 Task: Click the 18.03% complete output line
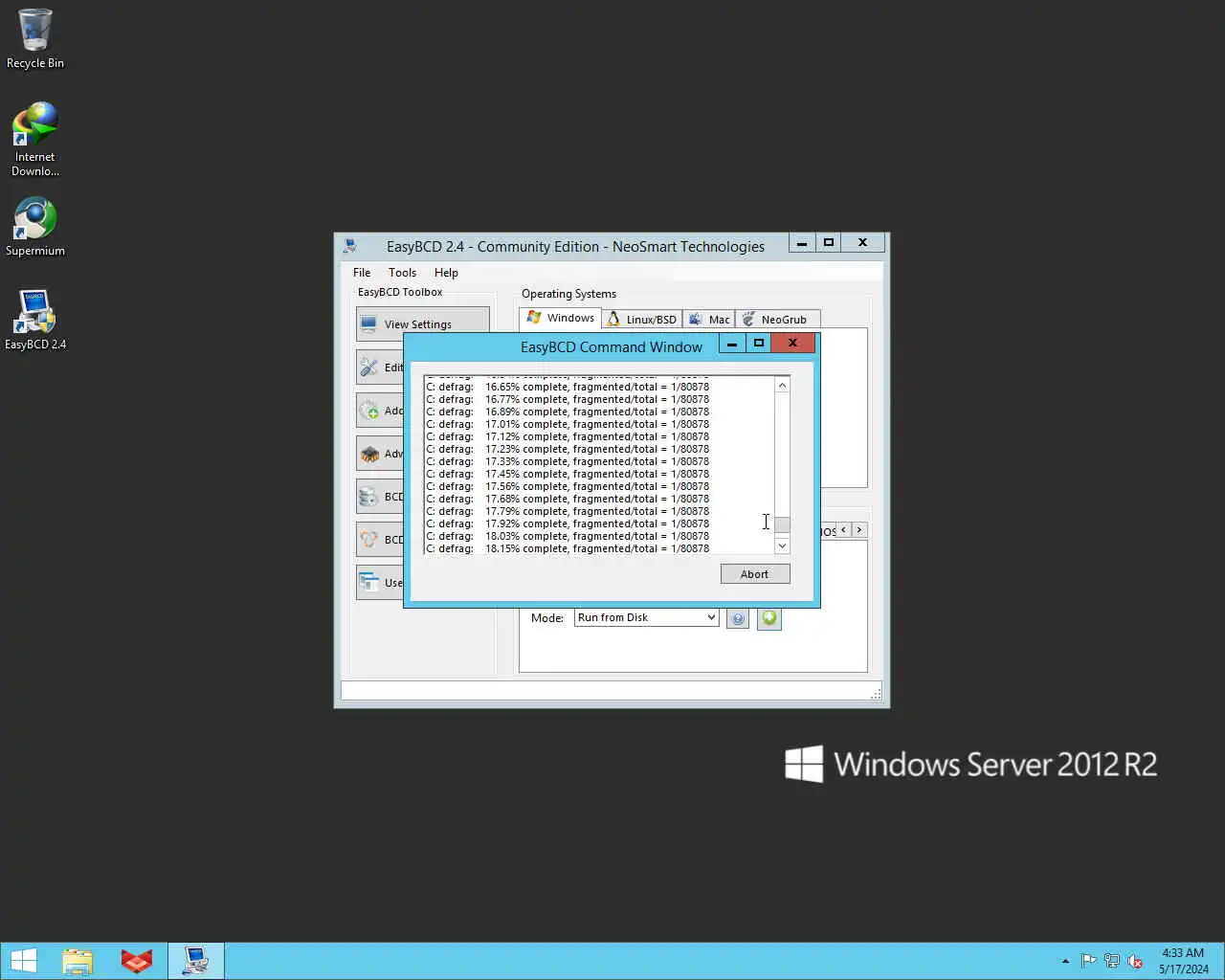(568, 536)
